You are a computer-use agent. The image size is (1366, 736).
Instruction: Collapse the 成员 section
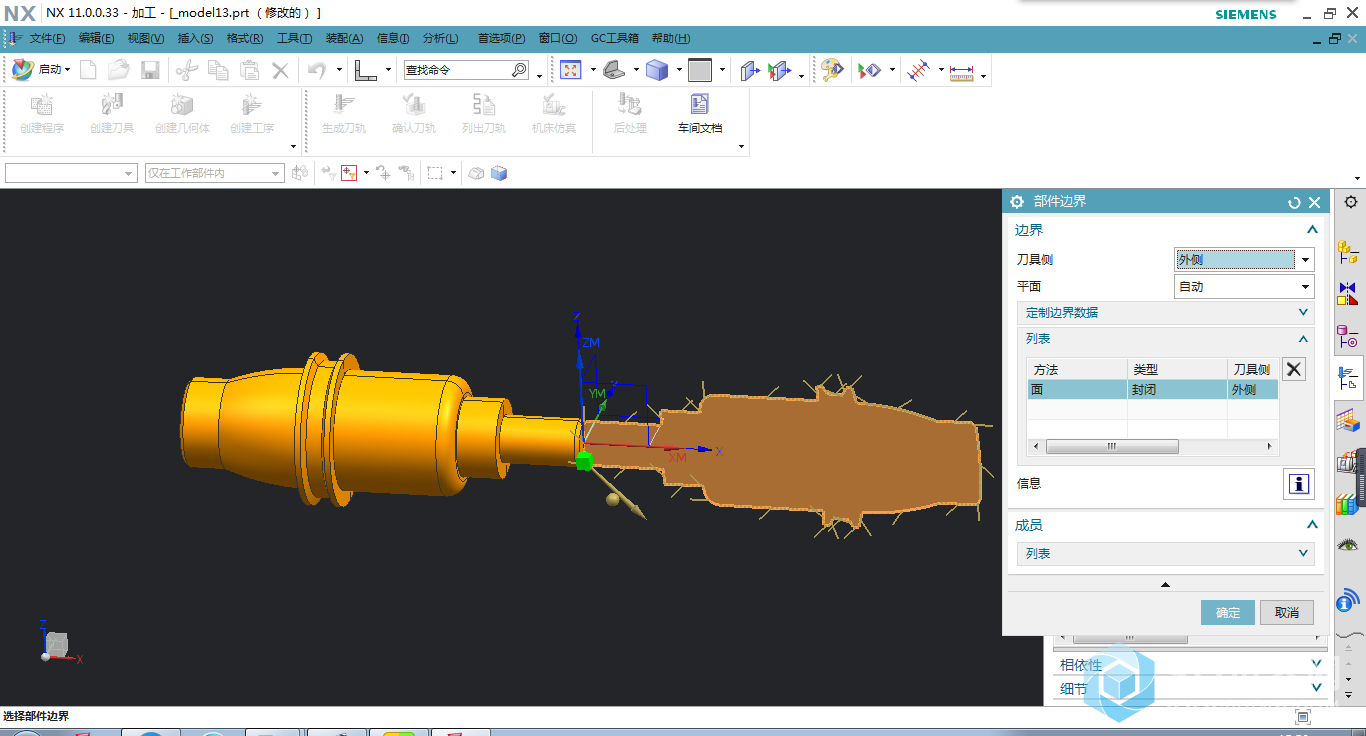1312,525
